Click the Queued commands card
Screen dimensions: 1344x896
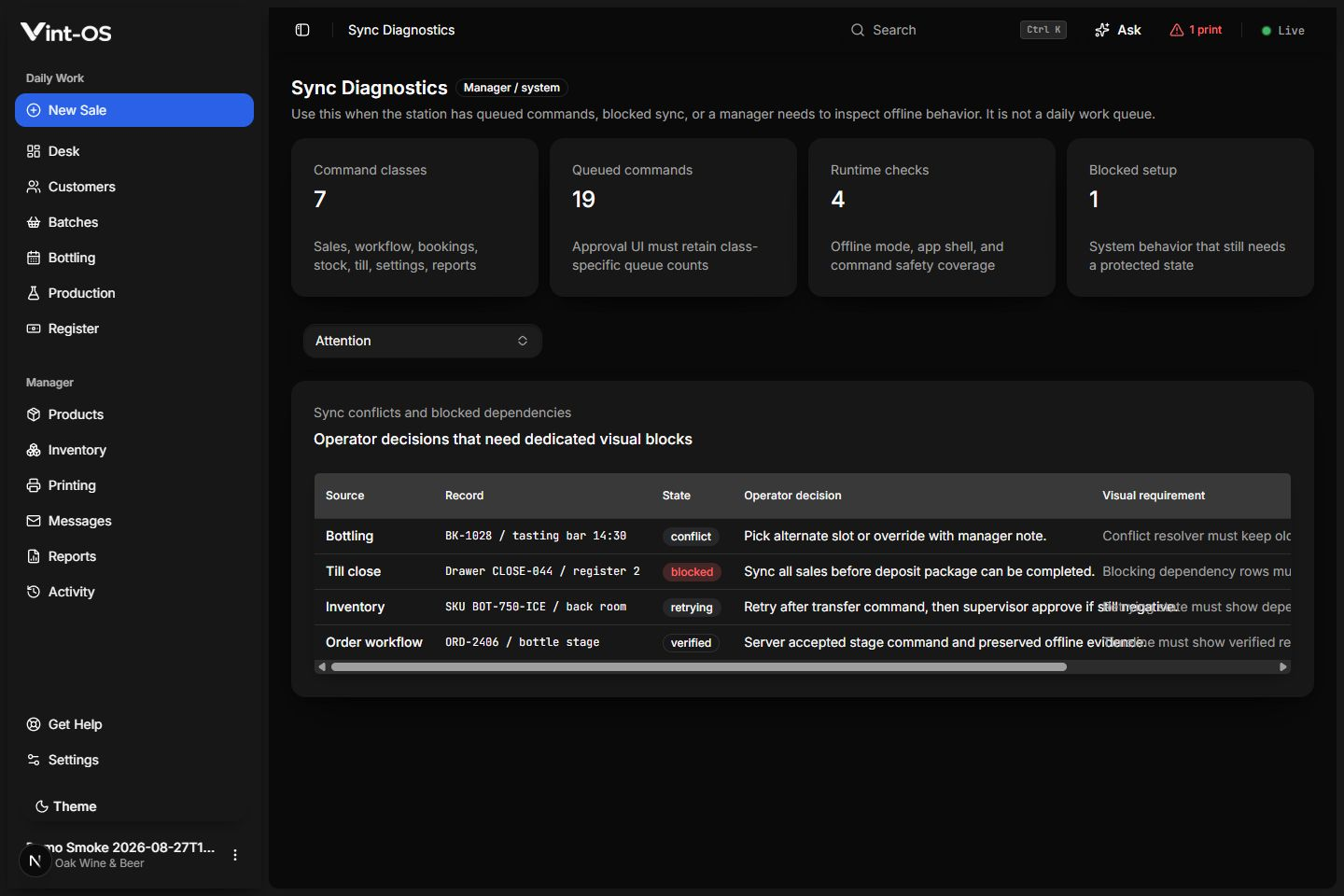(673, 217)
